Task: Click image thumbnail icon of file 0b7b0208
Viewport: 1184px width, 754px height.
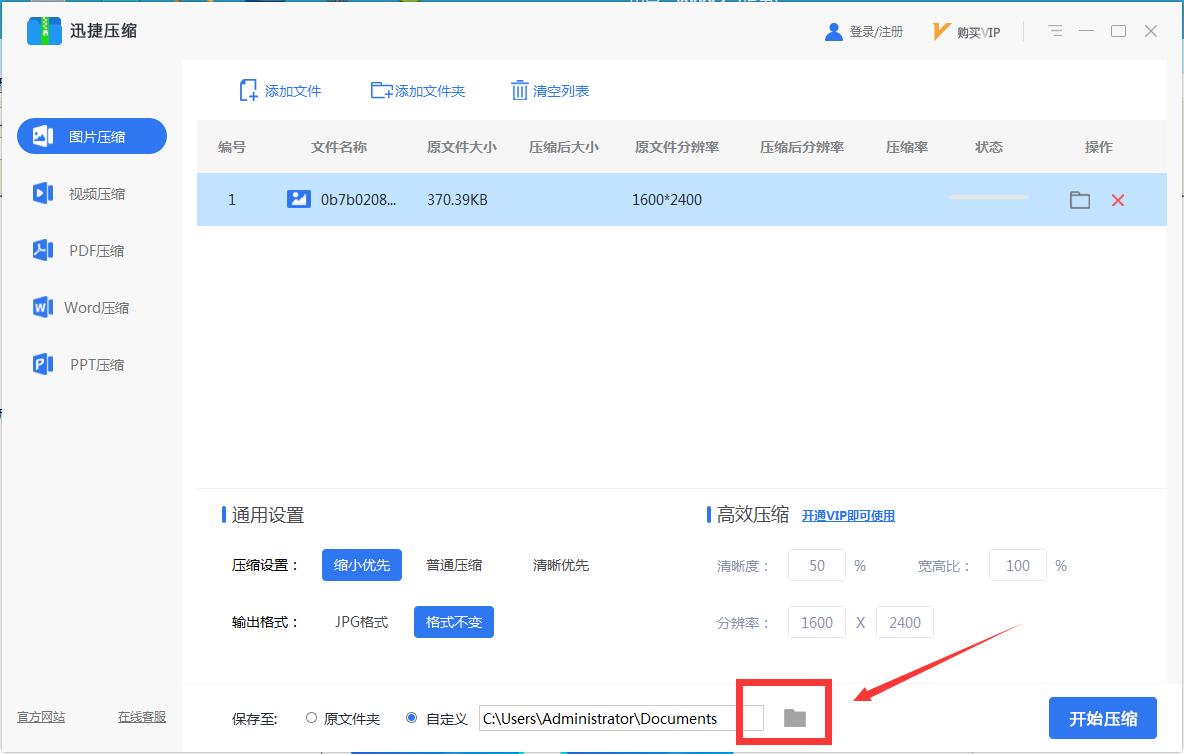Action: [299, 199]
